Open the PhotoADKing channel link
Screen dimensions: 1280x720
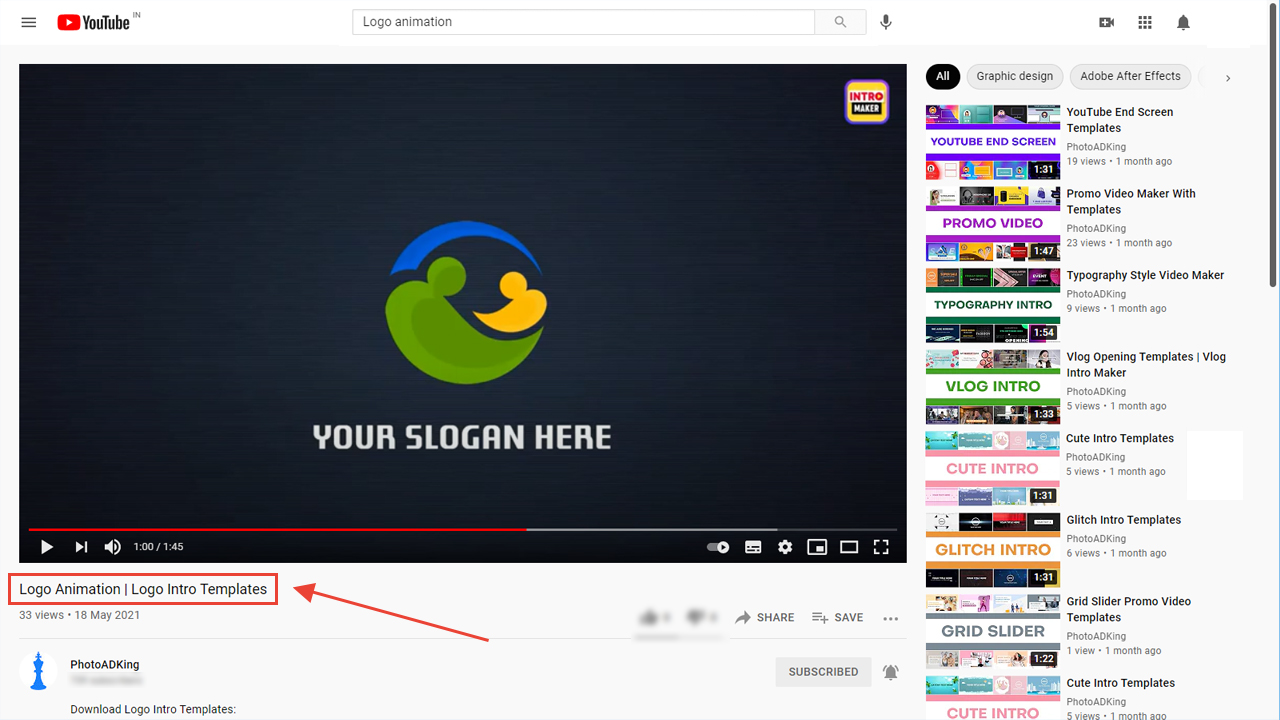[104, 664]
